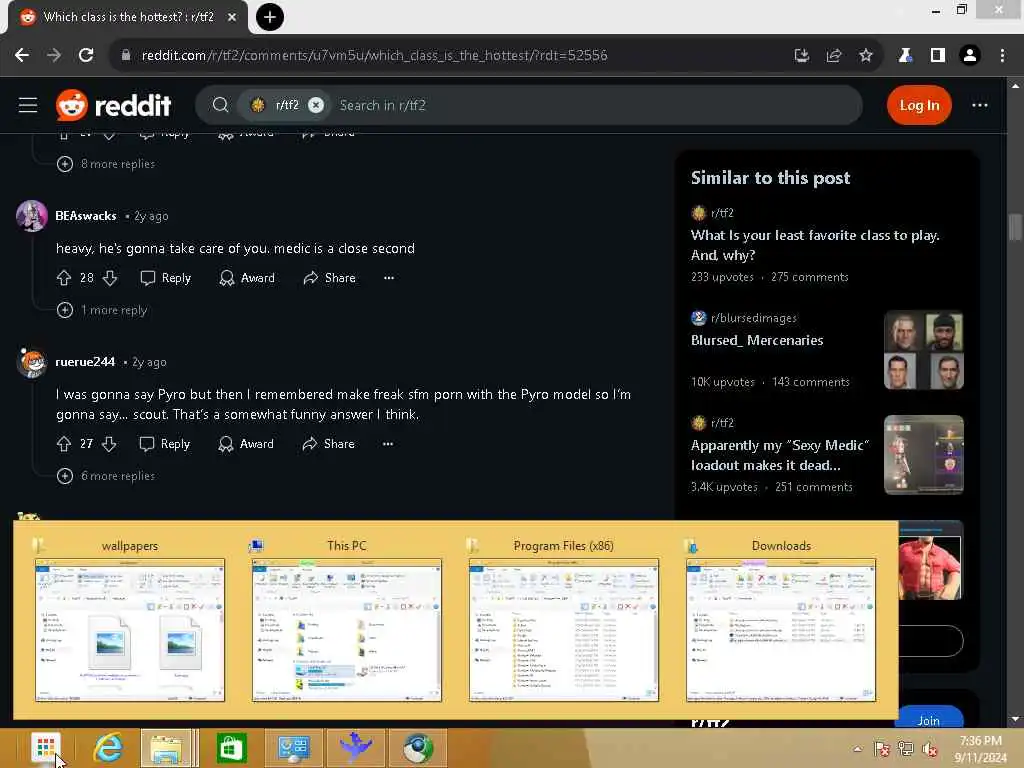1024x768 pixels.
Task: Switch to the Chrome taskbar icon
Action: tap(418, 748)
